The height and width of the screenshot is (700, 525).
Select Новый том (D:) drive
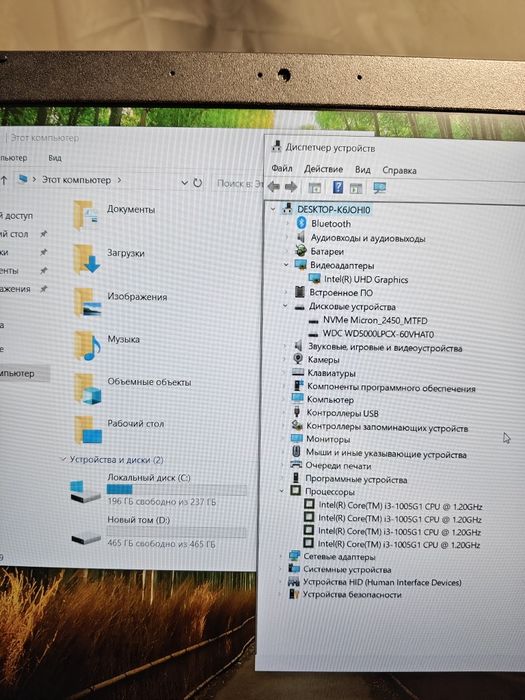(138, 520)
